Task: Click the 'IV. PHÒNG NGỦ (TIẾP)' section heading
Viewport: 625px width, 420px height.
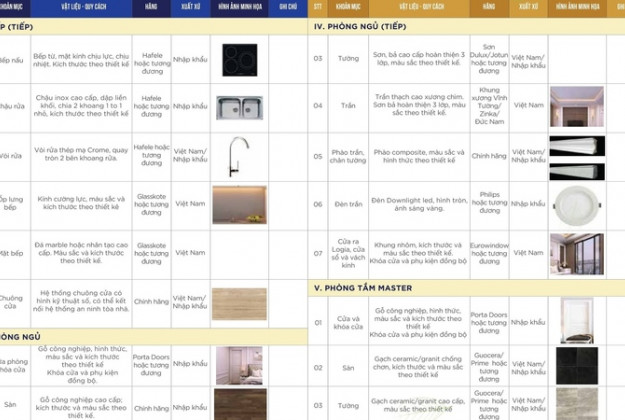Action: (x=360, y=27)
